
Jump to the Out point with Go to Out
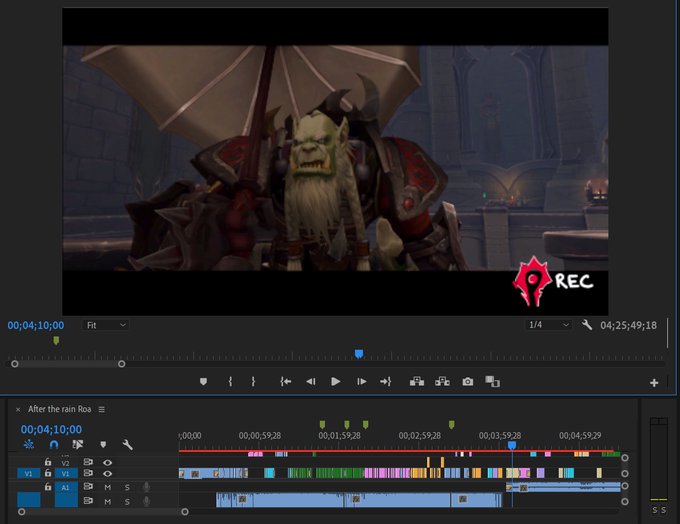click(386, 382)
